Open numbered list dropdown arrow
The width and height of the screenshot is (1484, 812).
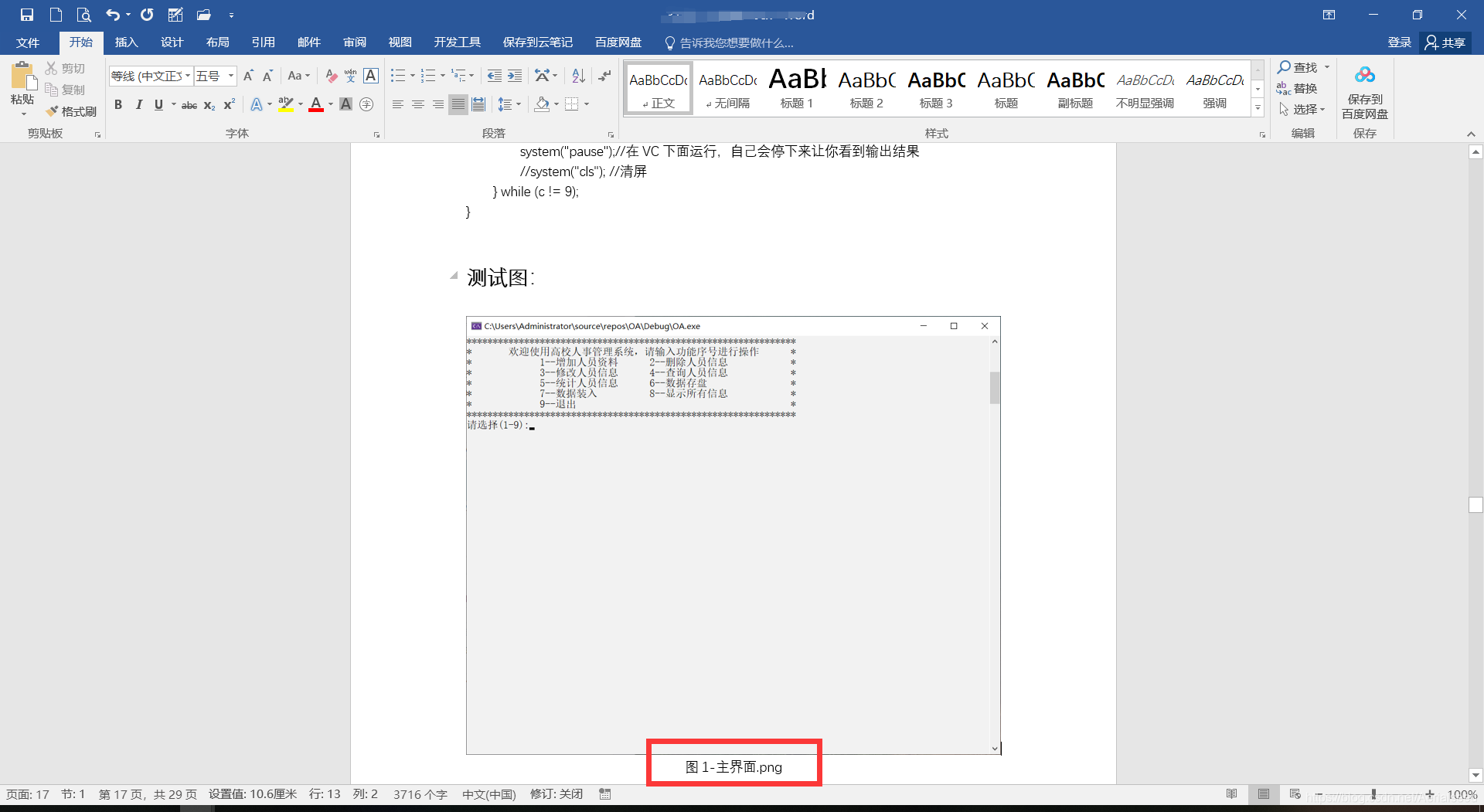point(442,76)
